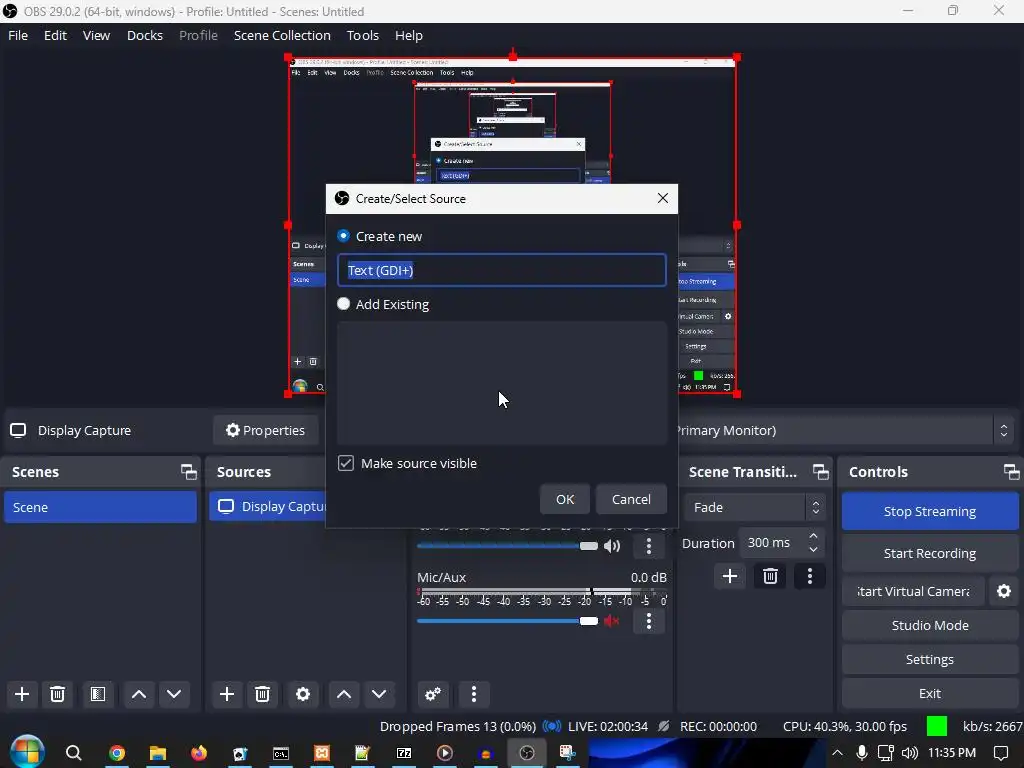Open the File menu
The width and height of the screenshot is (1024, 768).
click(18, 35)
